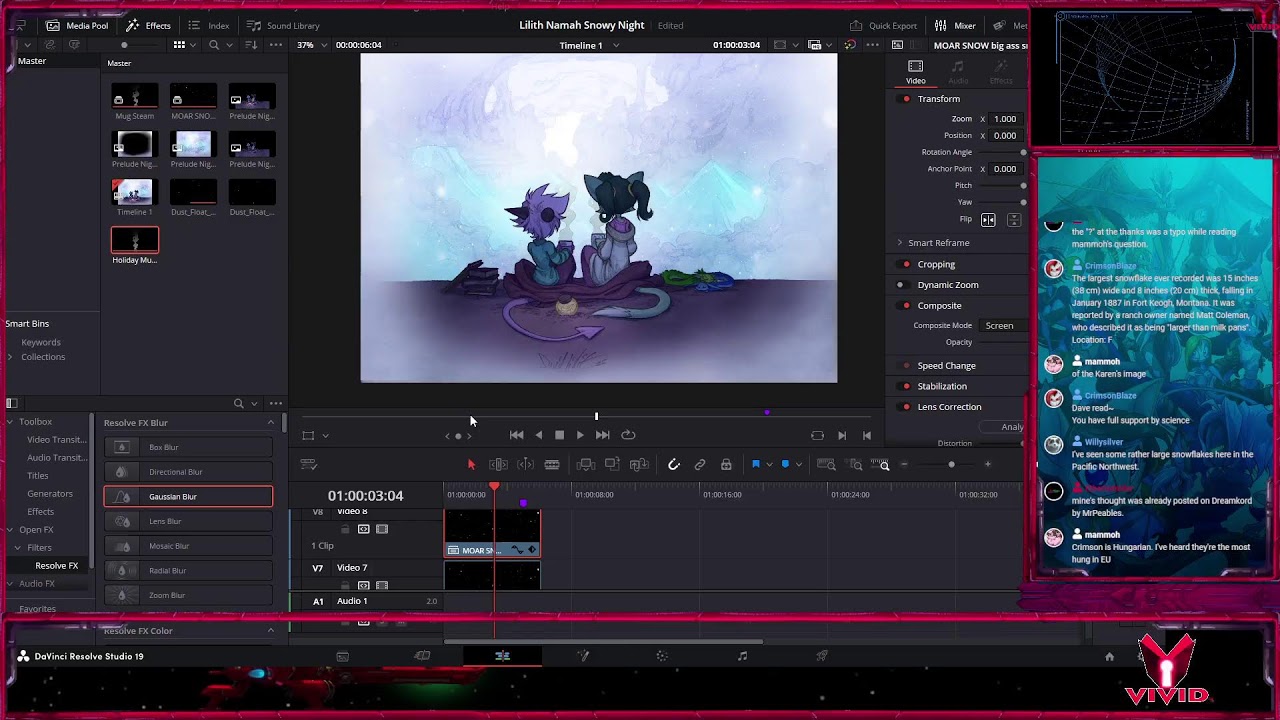Screen dimensions: 1280x720
Task: Click timeline zoom in plus button
Action: click(x=987, y=464)
